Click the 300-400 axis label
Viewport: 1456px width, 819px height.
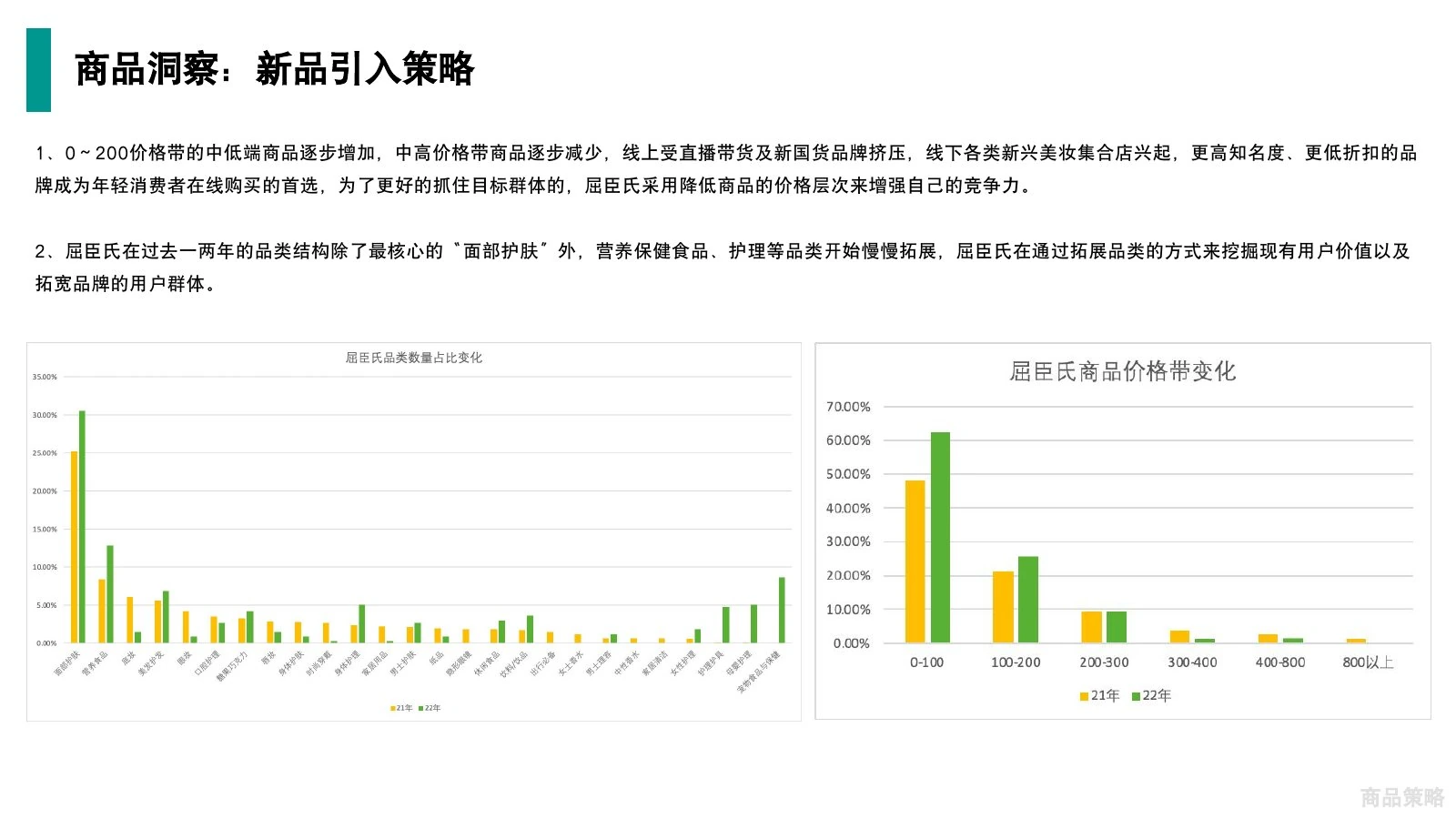click(x=1192, y=662)
